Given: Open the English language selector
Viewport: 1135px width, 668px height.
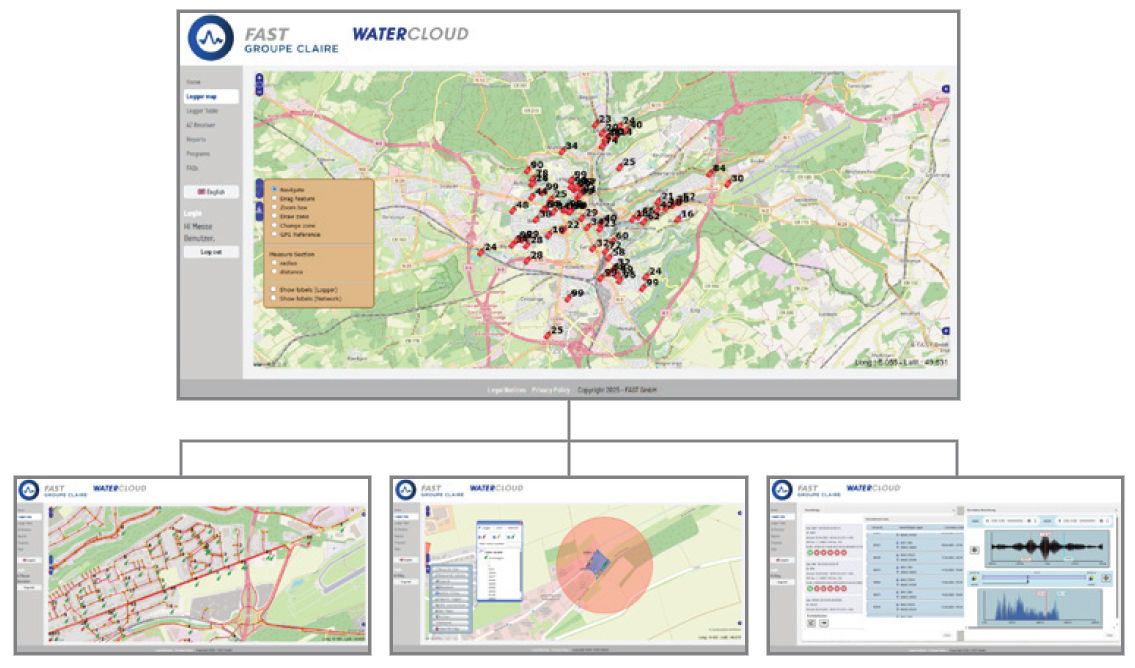Looking at the screenshot, I should pyautogui.click(x=211, y=191).
